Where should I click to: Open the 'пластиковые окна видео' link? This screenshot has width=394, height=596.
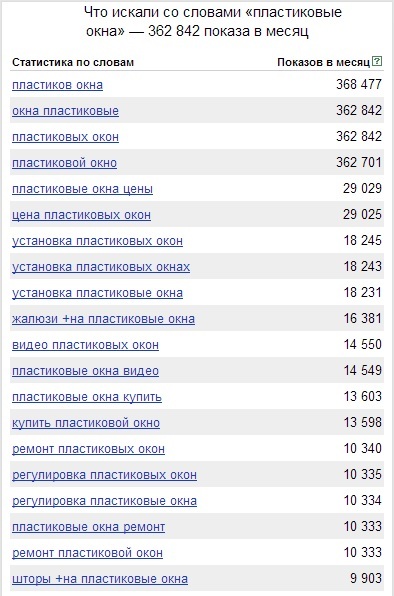tap(85, 371)
